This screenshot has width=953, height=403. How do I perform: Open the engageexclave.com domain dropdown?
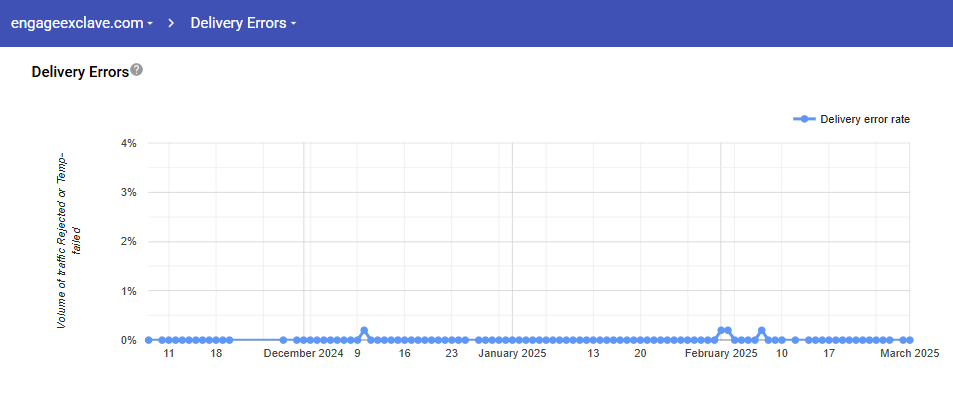coord(81,22)
